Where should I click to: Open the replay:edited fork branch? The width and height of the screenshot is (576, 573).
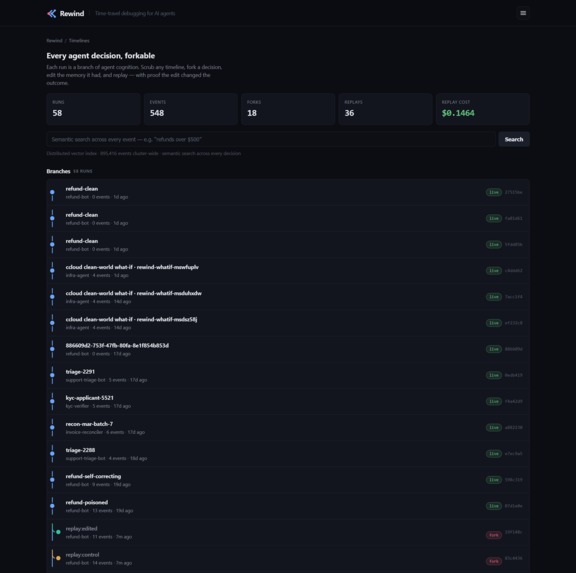[x=288, y=532]
